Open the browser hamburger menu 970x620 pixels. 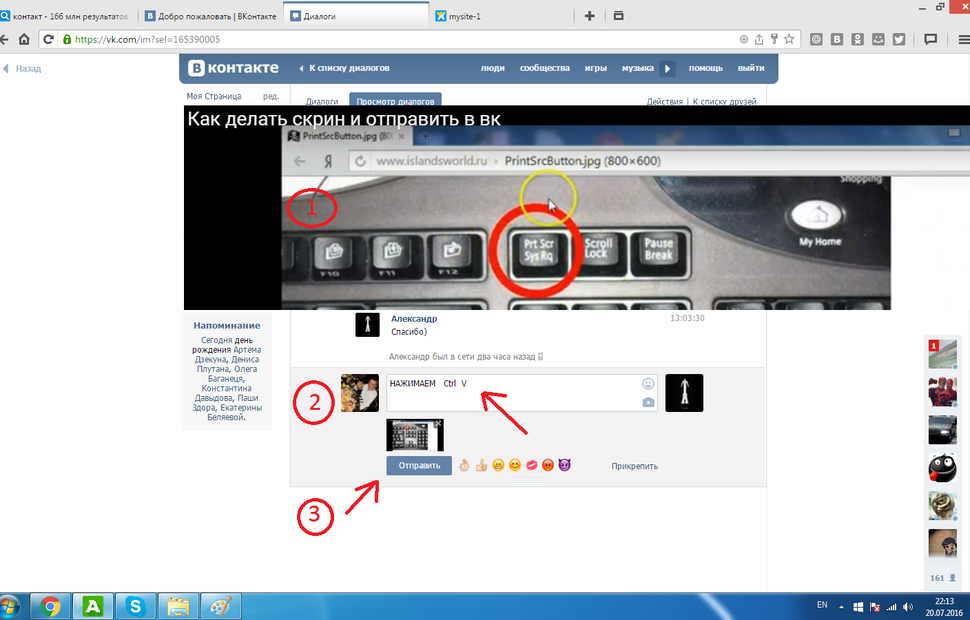pos(964,40)
